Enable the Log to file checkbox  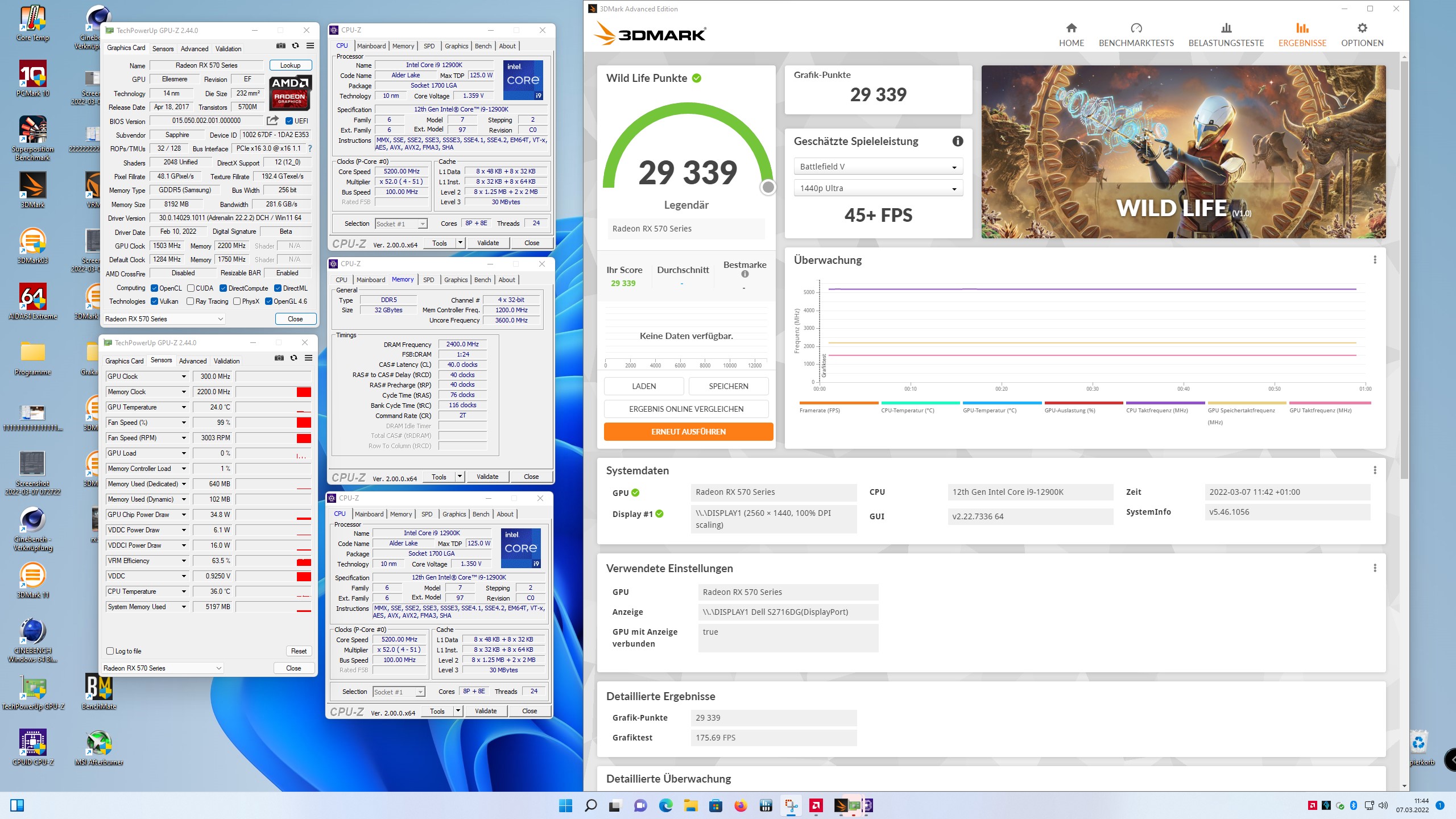click(110, 651)
